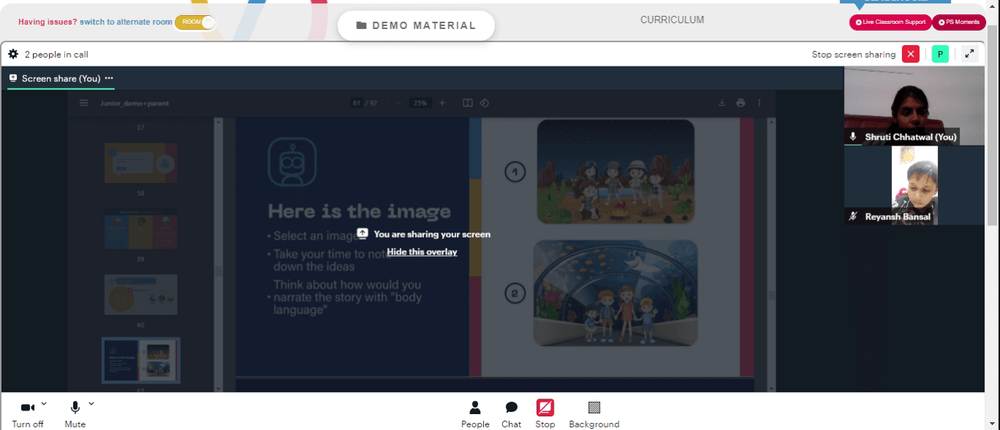1000x430 pixels.
Task: Open the green P participant avatar
Action: point(939,54)
